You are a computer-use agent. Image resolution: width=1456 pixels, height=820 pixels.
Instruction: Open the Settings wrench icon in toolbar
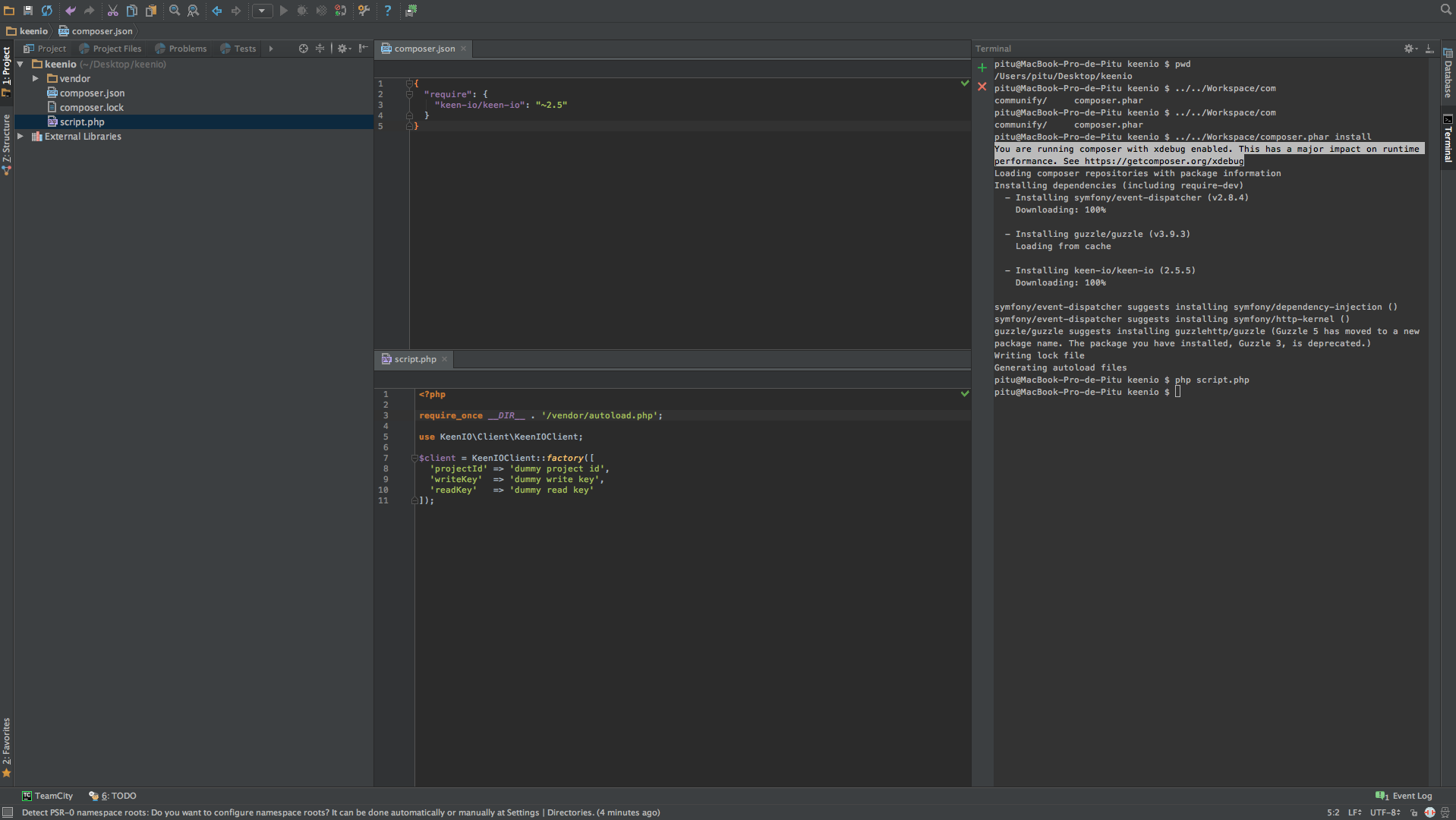tap(364, 11)
